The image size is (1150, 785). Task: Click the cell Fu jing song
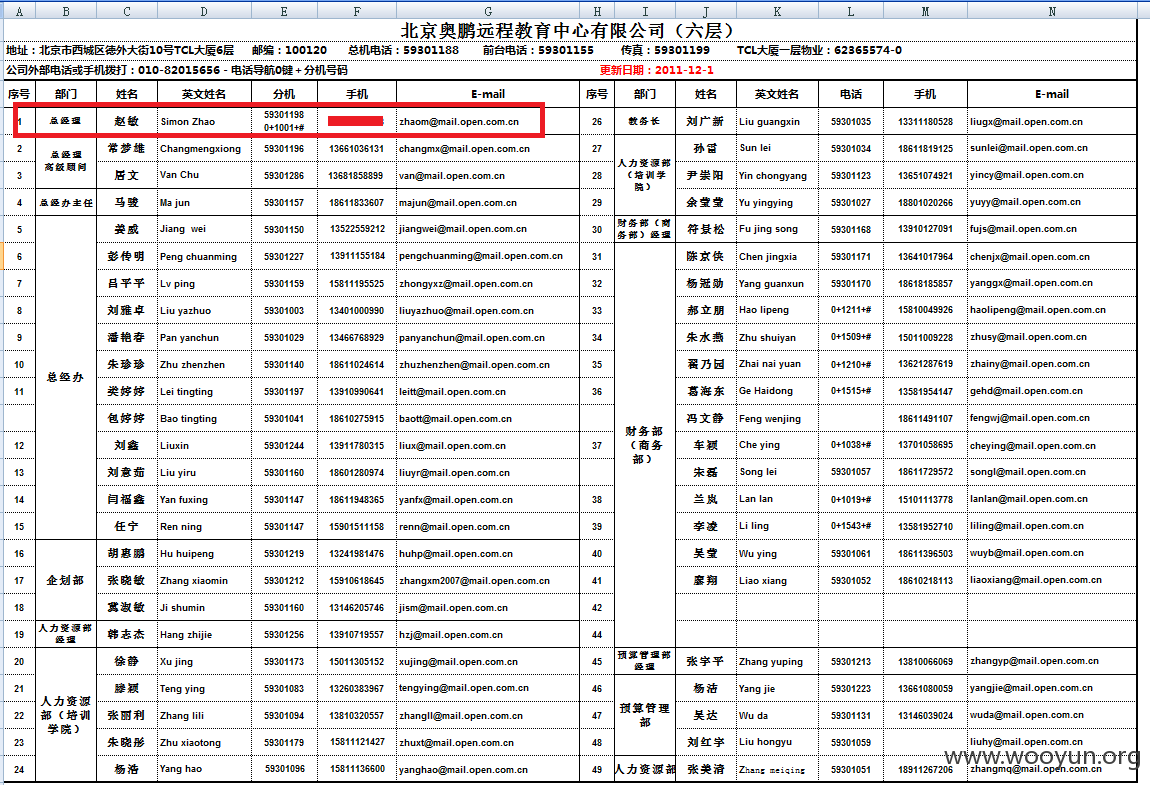click(x=768, y=229)
